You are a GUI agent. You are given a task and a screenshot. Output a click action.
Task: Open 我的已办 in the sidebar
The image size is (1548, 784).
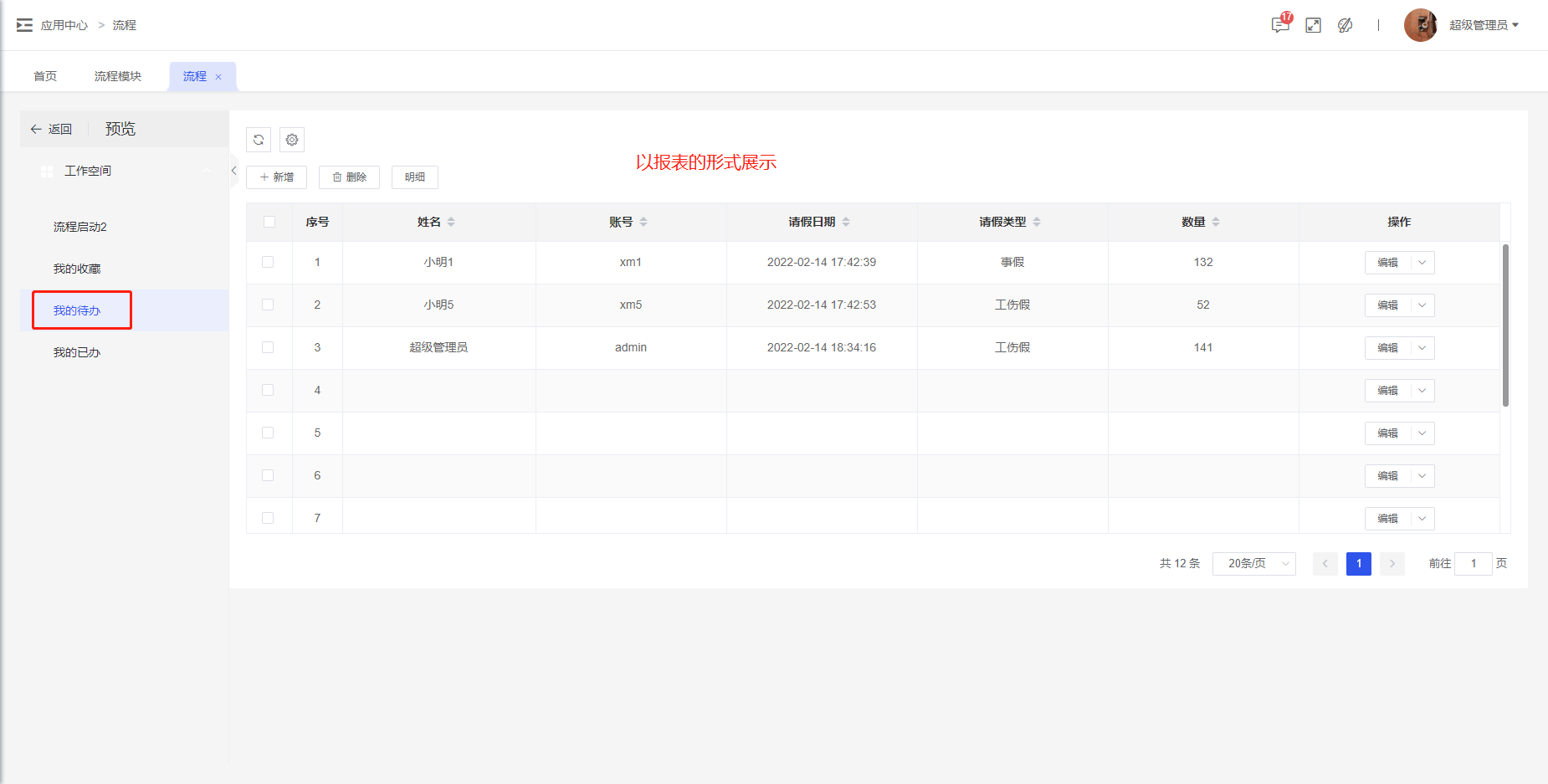[x=124, y=352]
